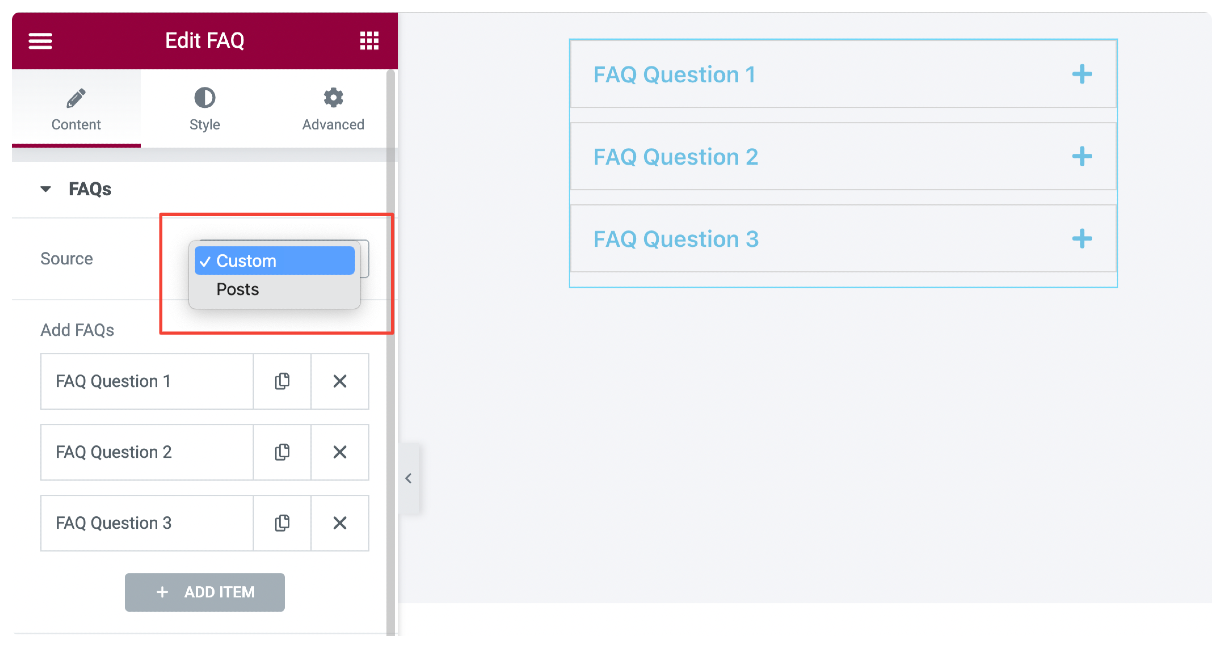Duplicate FAQ Question 2 item

tap(281, 452)
